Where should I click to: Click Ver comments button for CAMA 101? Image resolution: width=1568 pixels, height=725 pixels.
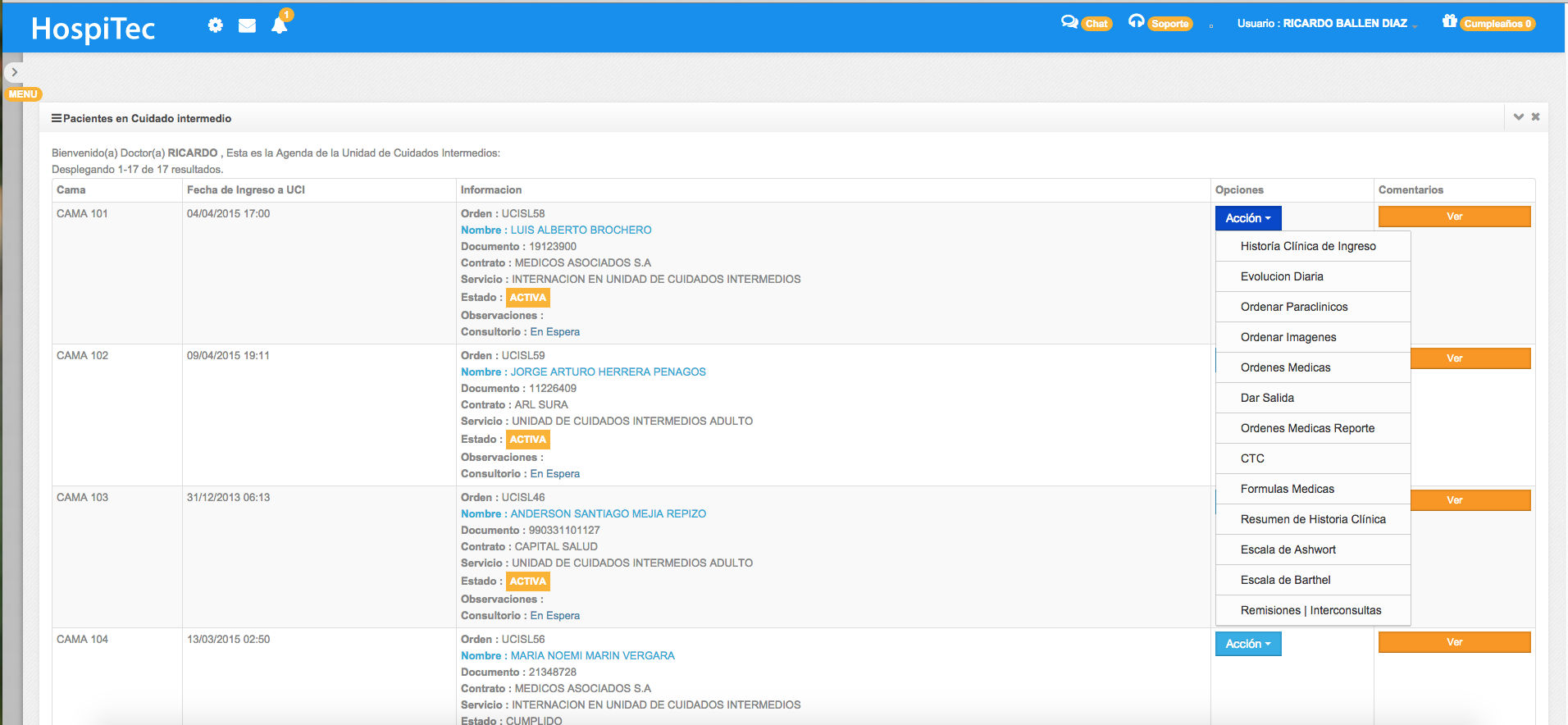pos(1454,217)
